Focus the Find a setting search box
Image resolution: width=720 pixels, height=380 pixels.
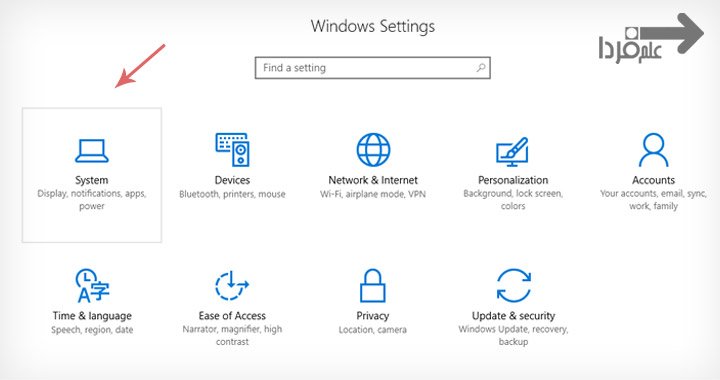(373, 68)
